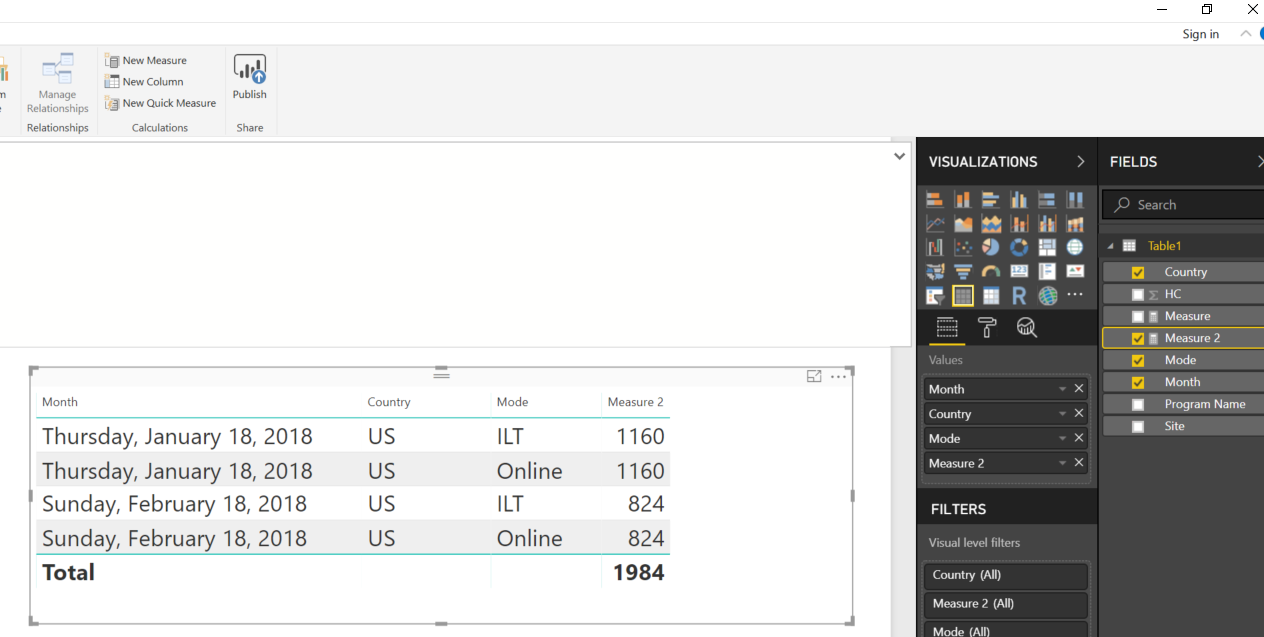The image size is (1264, 637).
Task: Select the area chart visual
Action: click(963, 223)
